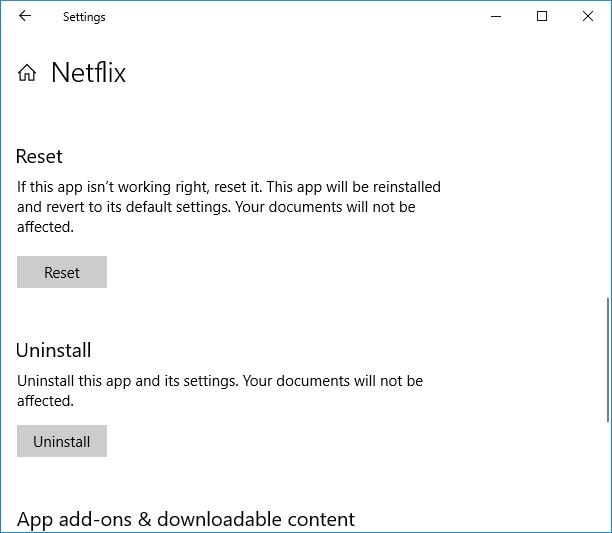Image resolution: width=612 pixels, height=533 pixels.
Task: Click the word reinstalled in Reset text
Action: pos(407,187)
